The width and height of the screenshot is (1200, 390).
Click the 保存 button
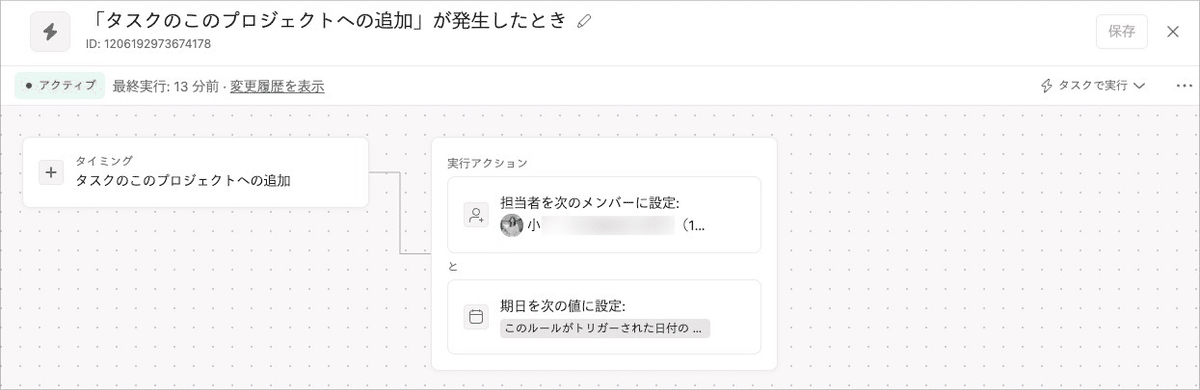pos(1122,31)
